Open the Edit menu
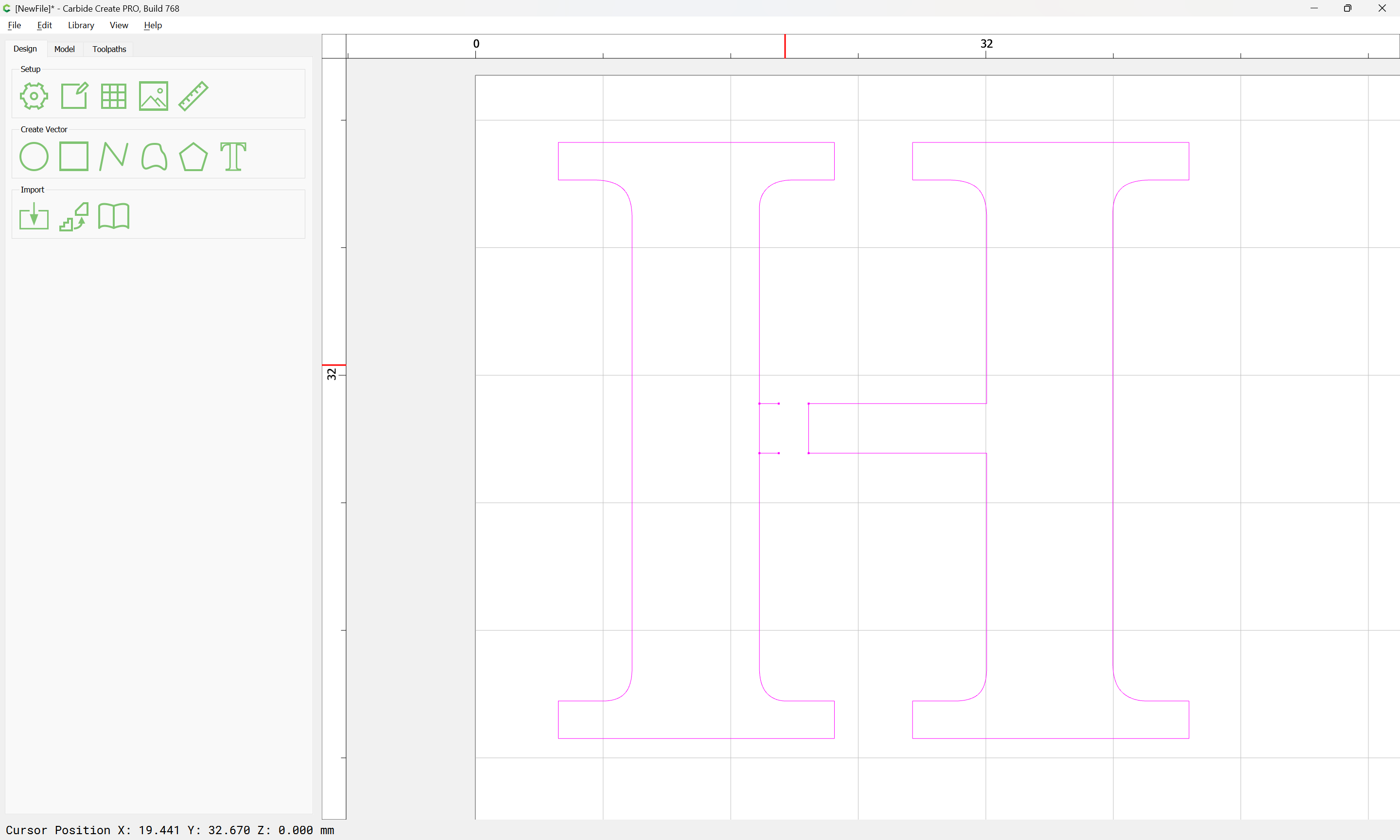1400x840 pixels. tap(44, 25)
